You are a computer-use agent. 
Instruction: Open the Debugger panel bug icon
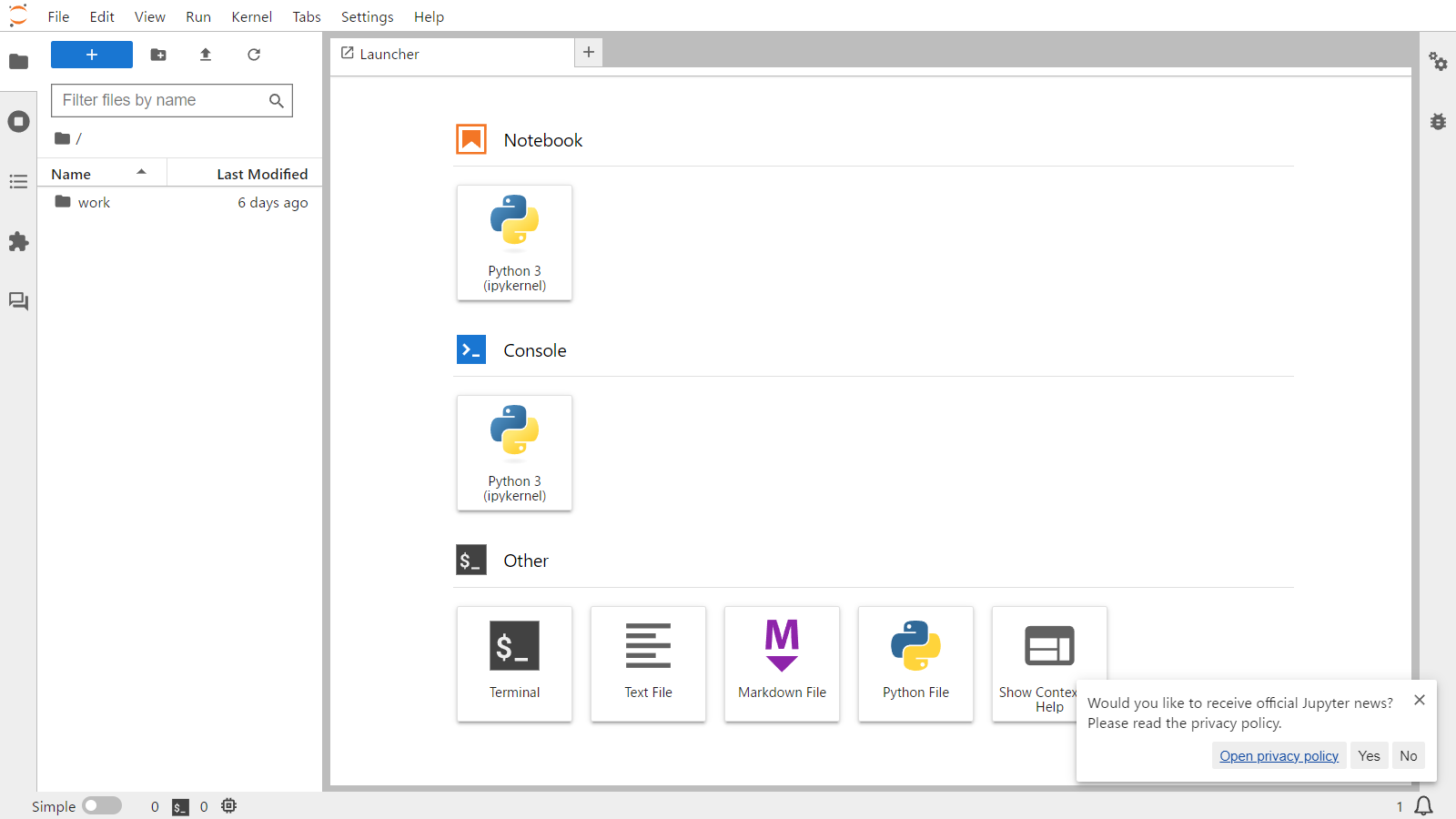pos(1438,122)
